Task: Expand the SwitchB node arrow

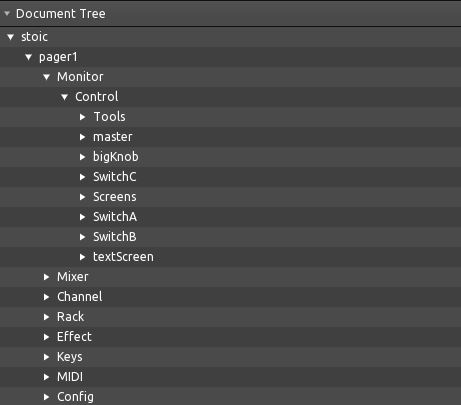Action: point(83,237)
